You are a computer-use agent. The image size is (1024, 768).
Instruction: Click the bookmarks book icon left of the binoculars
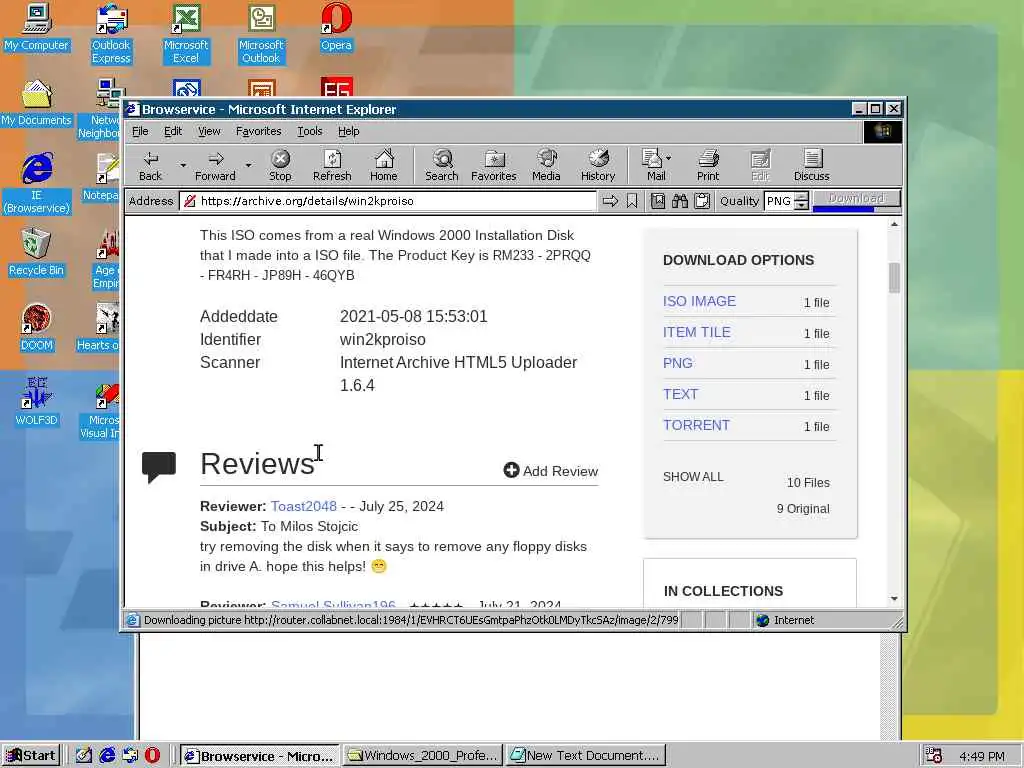pyautogui.click(x=658, y=201)
